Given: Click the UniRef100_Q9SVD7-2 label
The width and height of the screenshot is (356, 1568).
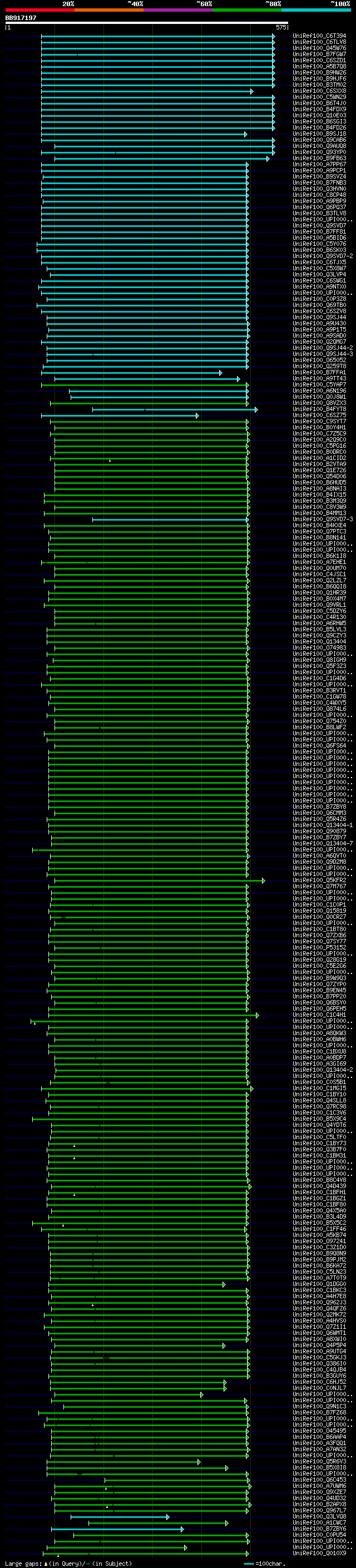Looking at the screenshot, I should click(323, 256).
